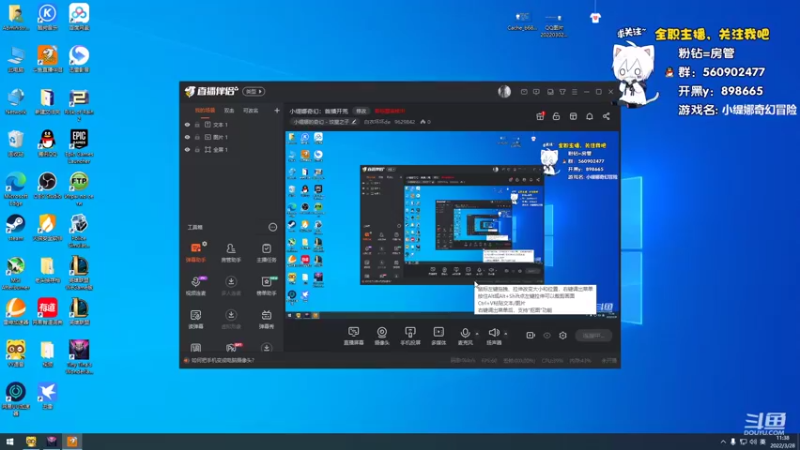Open the filter funnel icon in the title bar
The image size is (800, 450).
coord(562,92)
